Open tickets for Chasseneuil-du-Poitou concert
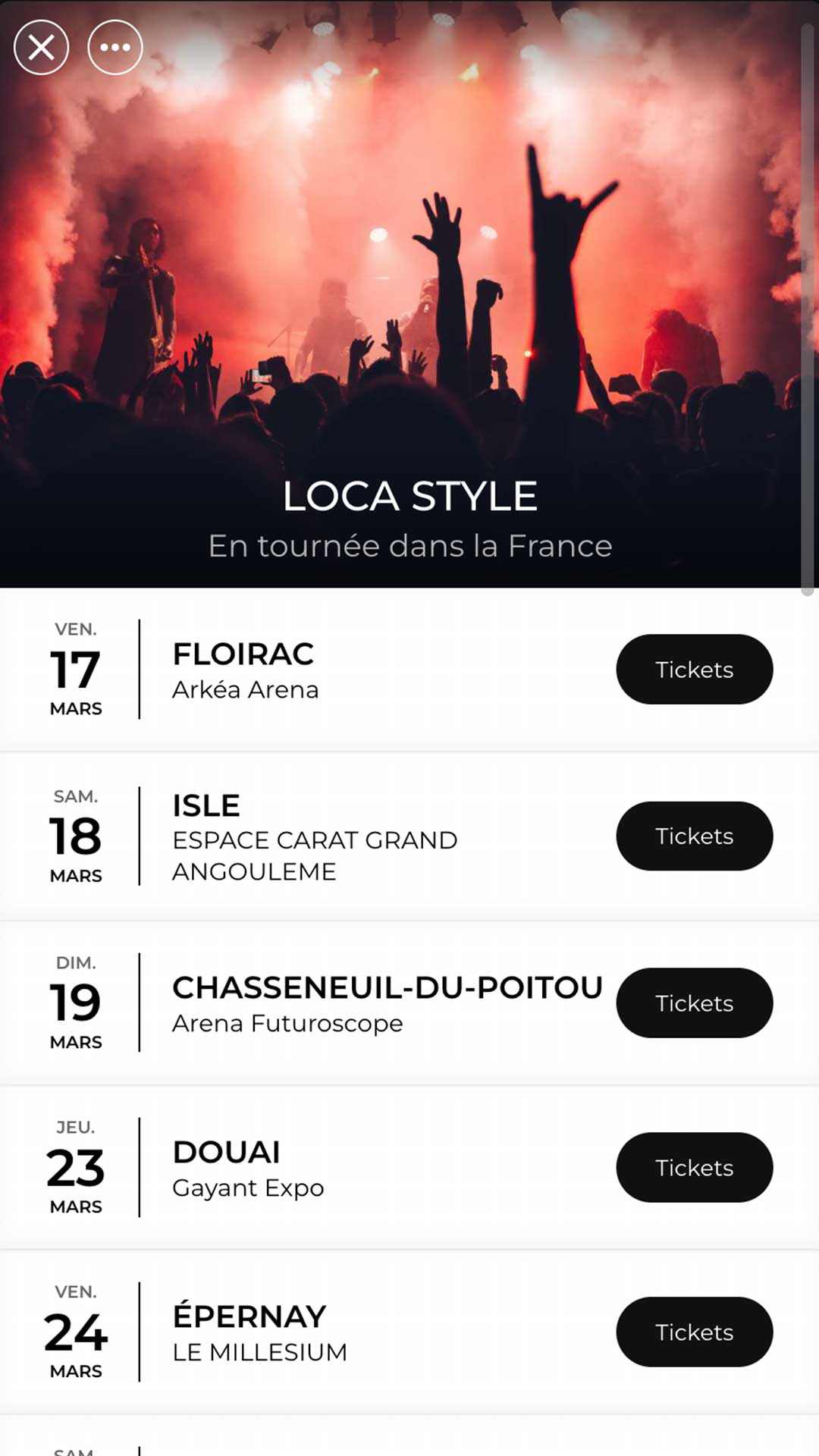The width and height of the screenshot is (819, 1456). click(x=694, y=1003)
